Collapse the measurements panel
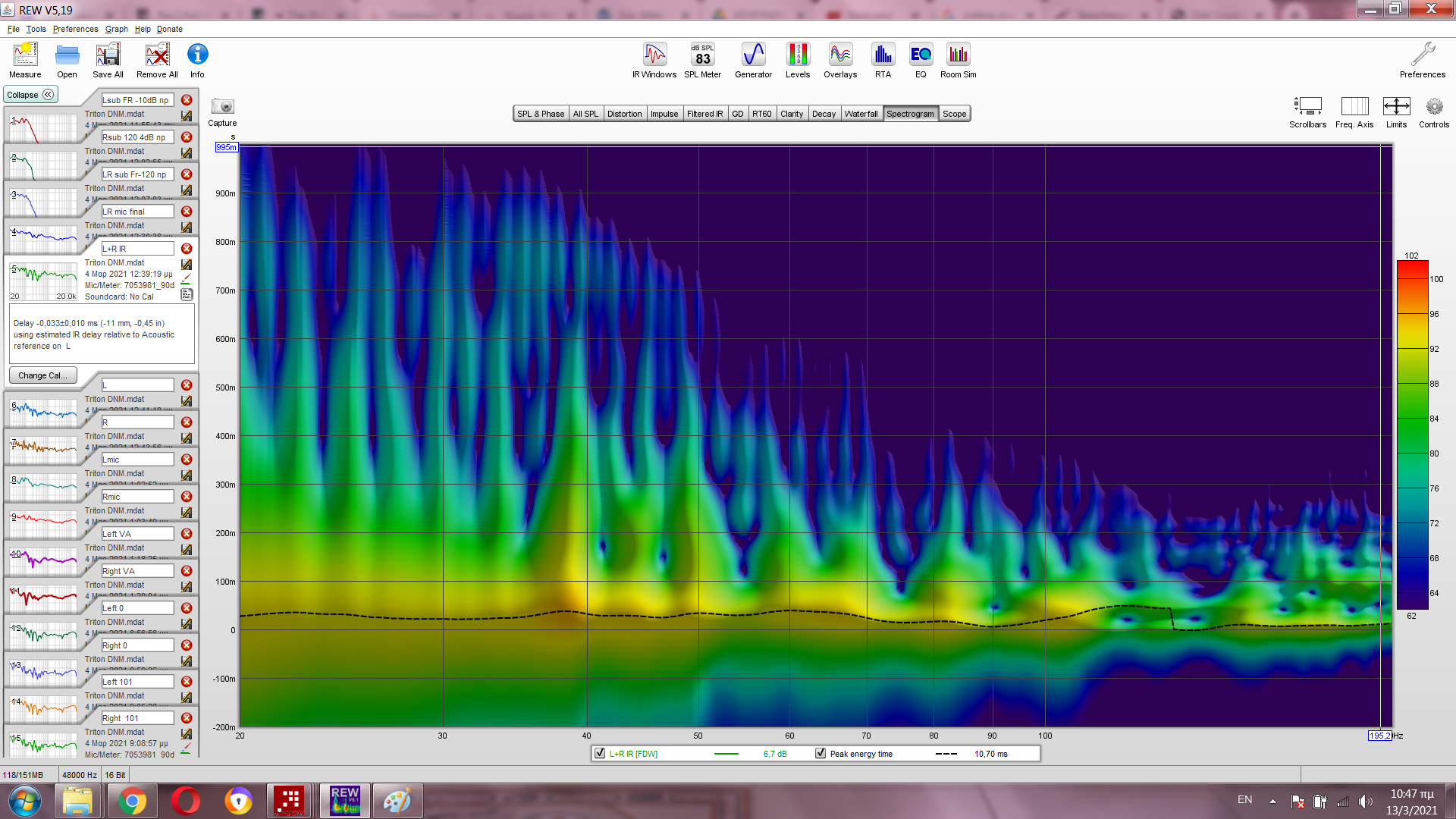Image resolution: width=1456 pixels, height=819 pixels. coord(30,95)
